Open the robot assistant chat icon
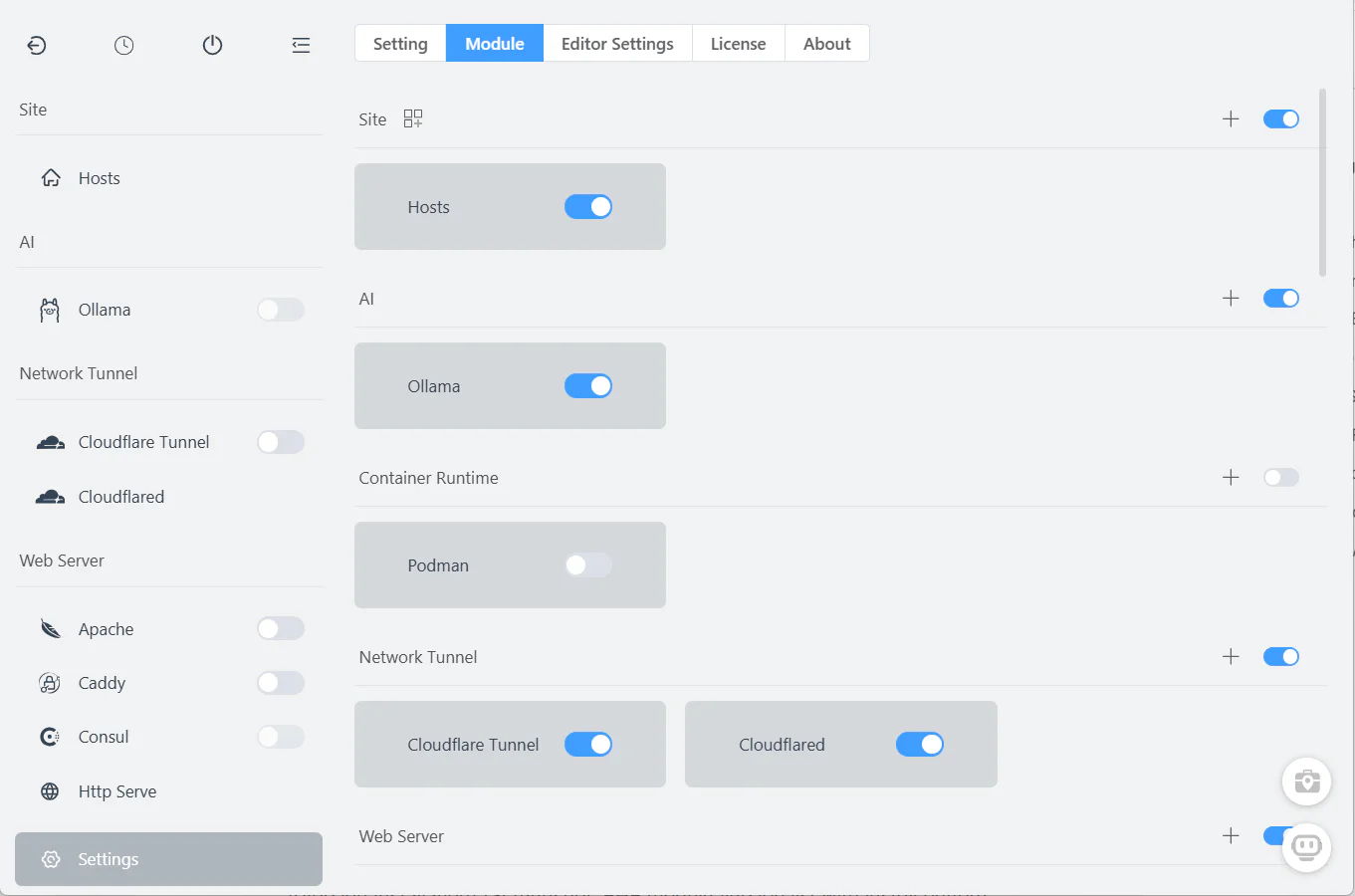The image size is (1355, 896). click(x=1306, y=847)
